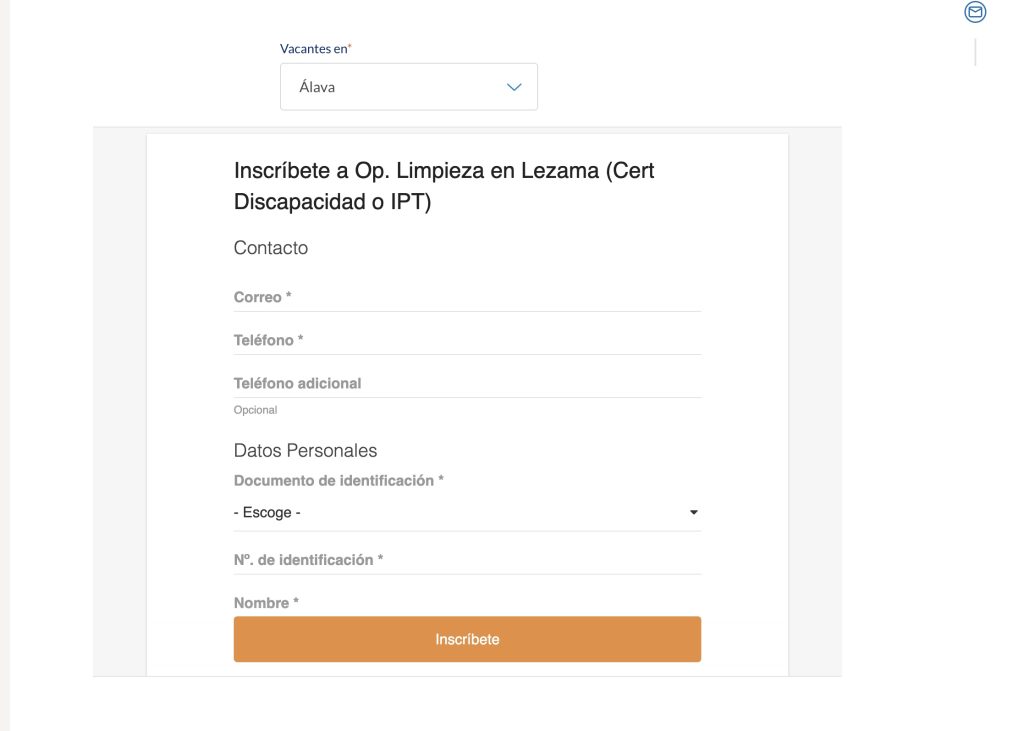The height and width of the screenshot is (731, 1024).
Task: Click into the Teléfono field
Action: point(467,341)
